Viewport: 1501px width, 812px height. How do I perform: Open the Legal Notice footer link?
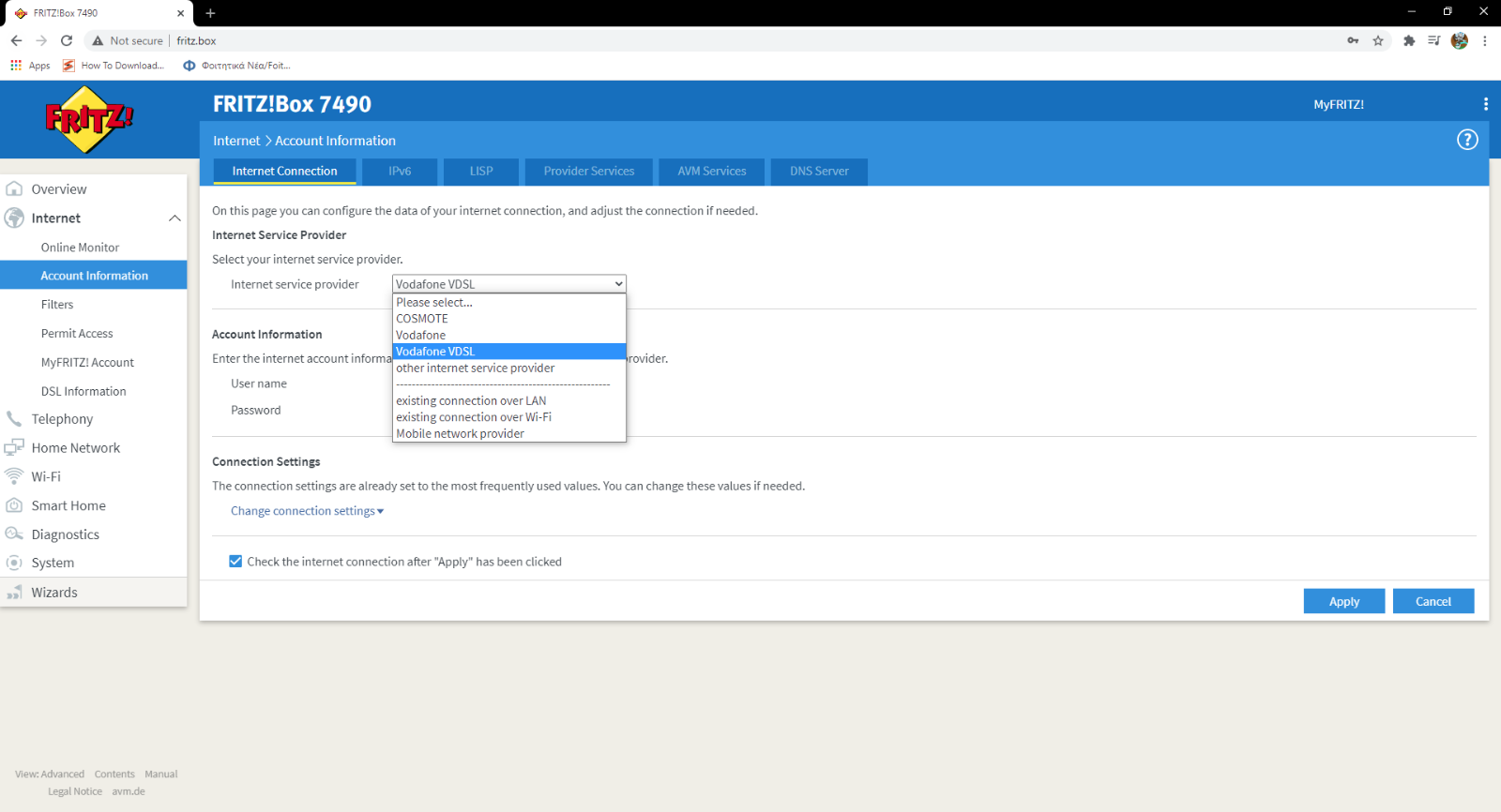click(75, 791)
